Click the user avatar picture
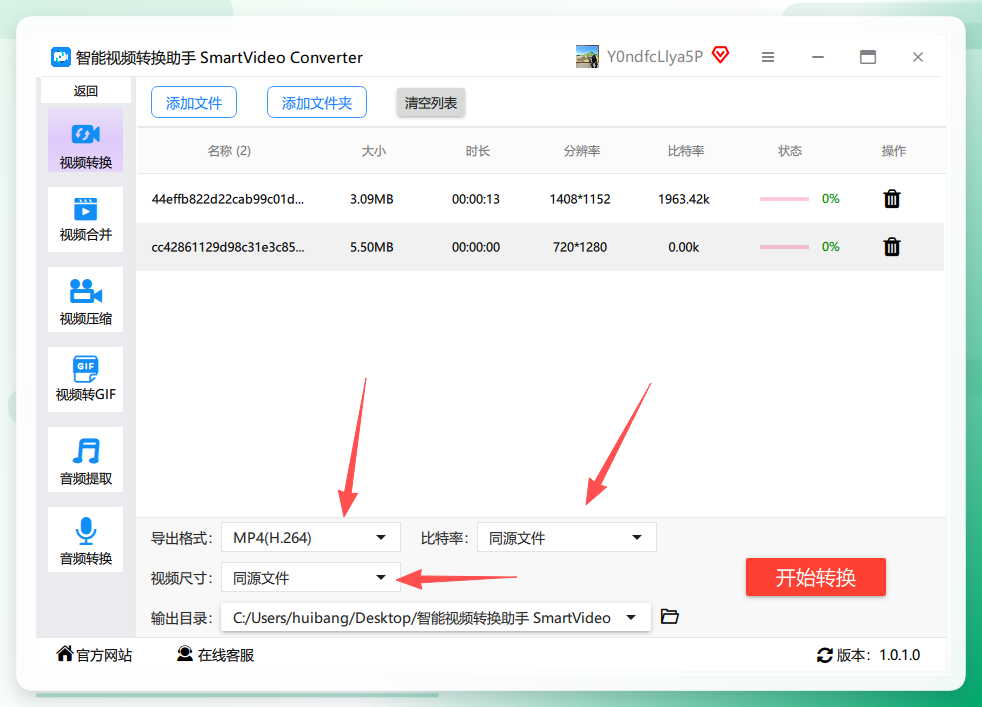Screen dimensions: 982x707 click(587, 56)
